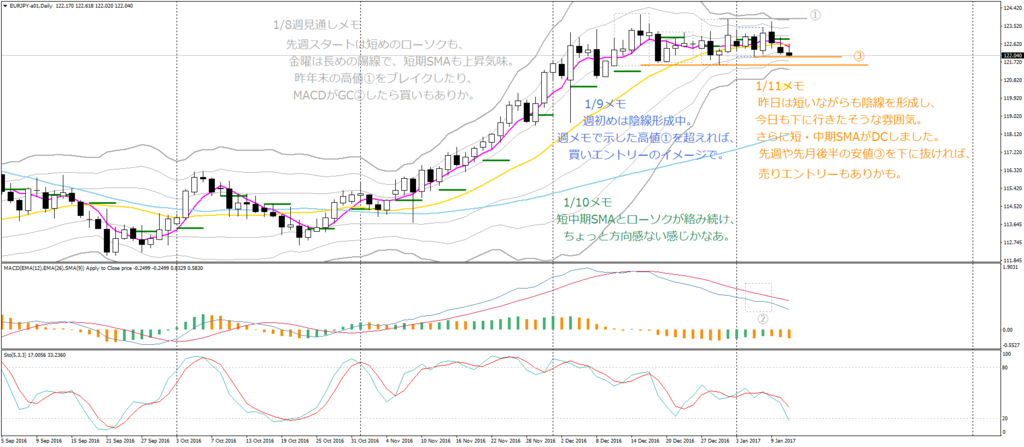Click the 117.220 price axis label
Image resolution: width=1024 pixels, height=447 pixels.
(1011, 152)
